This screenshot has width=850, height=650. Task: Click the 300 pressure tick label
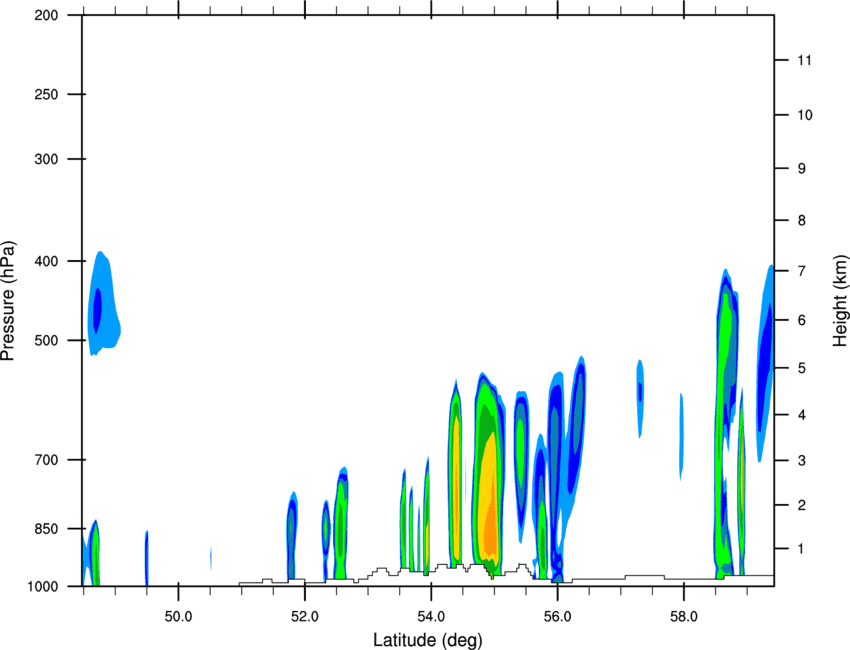(x=47, y=159)
